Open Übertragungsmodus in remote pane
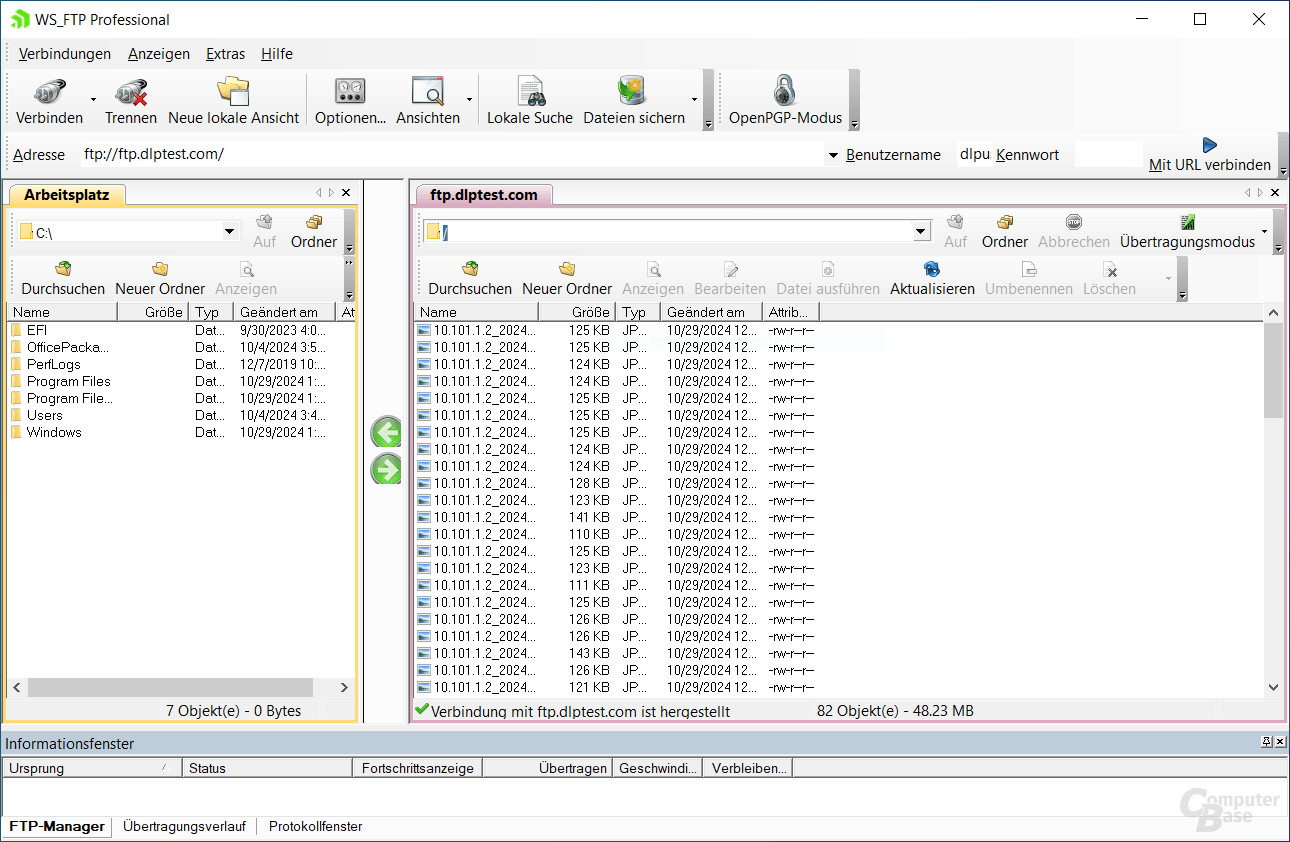Image resolution: width=1290 pixels, height=842 pixels. pyautogui.click(x=1187, y=232)
